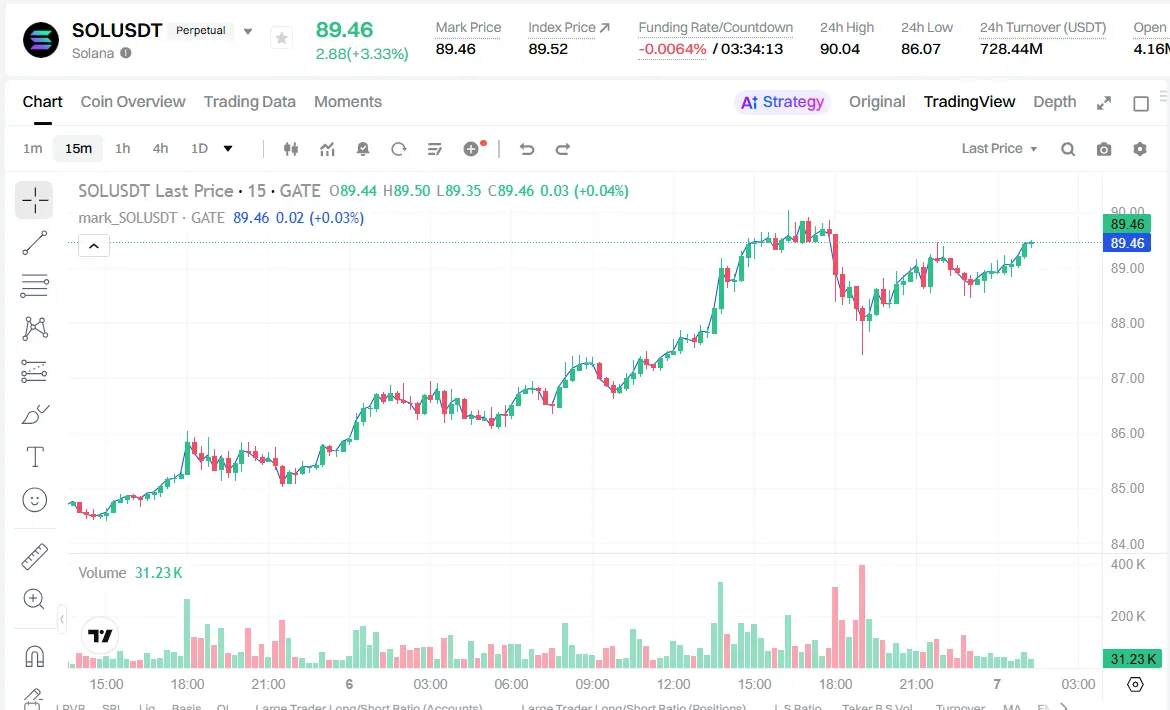Open the Index Price link

(x=569, y=28)
